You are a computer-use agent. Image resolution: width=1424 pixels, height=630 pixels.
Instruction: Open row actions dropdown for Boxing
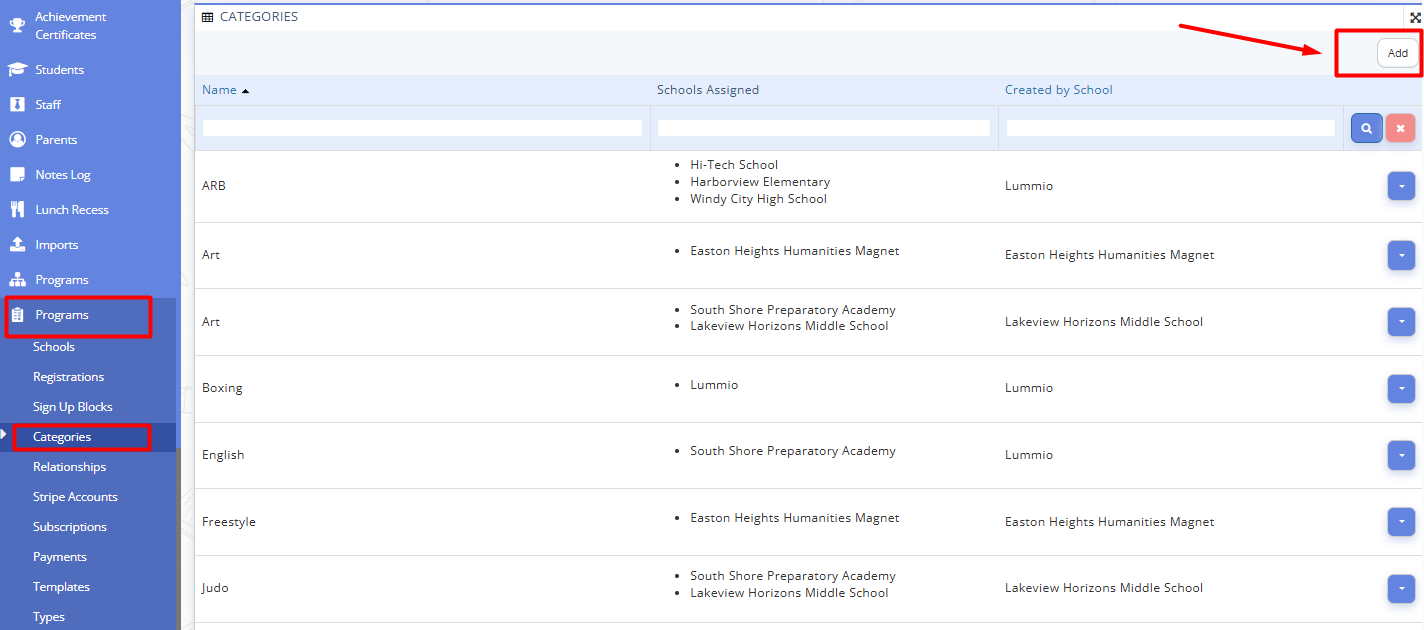click(x=1401, y=388)
